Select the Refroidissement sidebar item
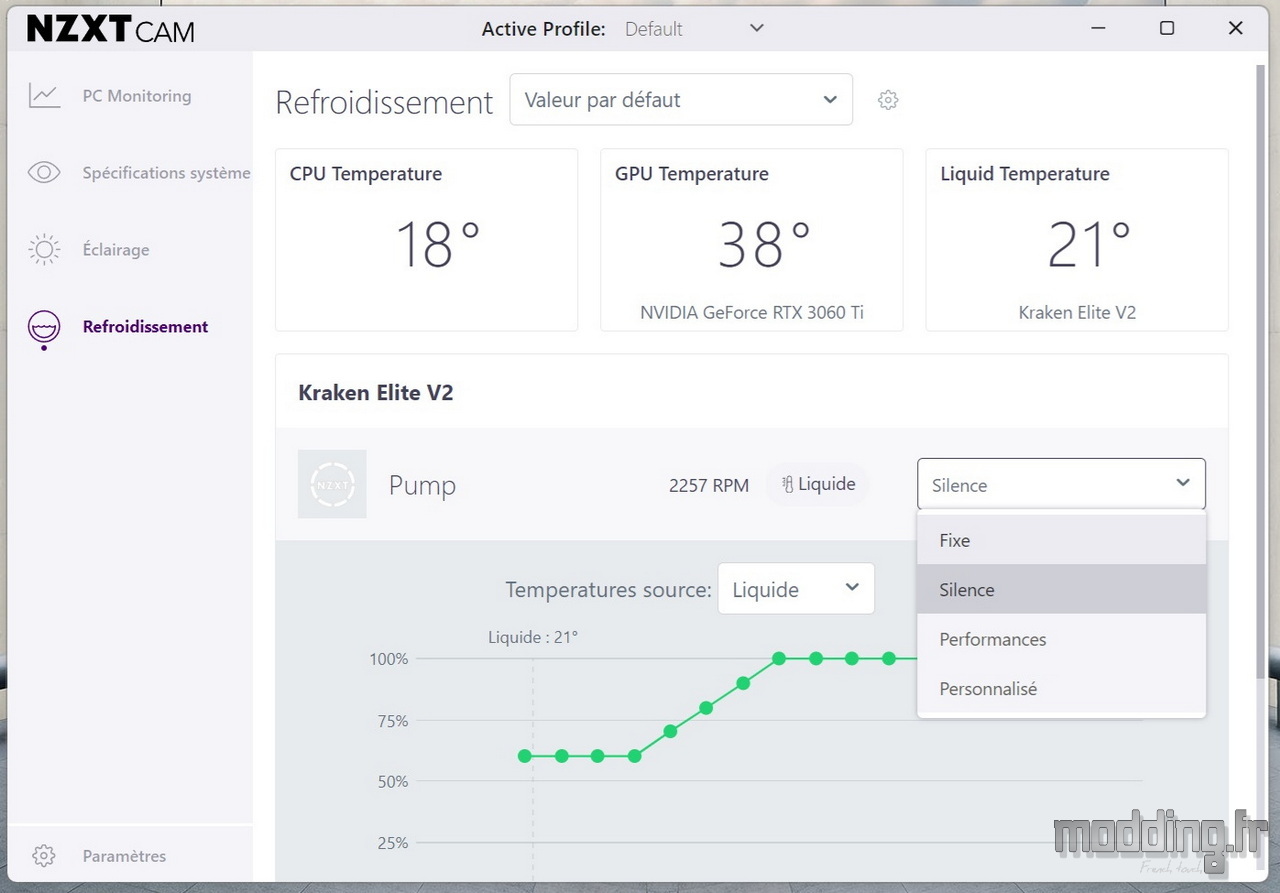Screen dimensions: 1280x893 [x=146, y=327]
